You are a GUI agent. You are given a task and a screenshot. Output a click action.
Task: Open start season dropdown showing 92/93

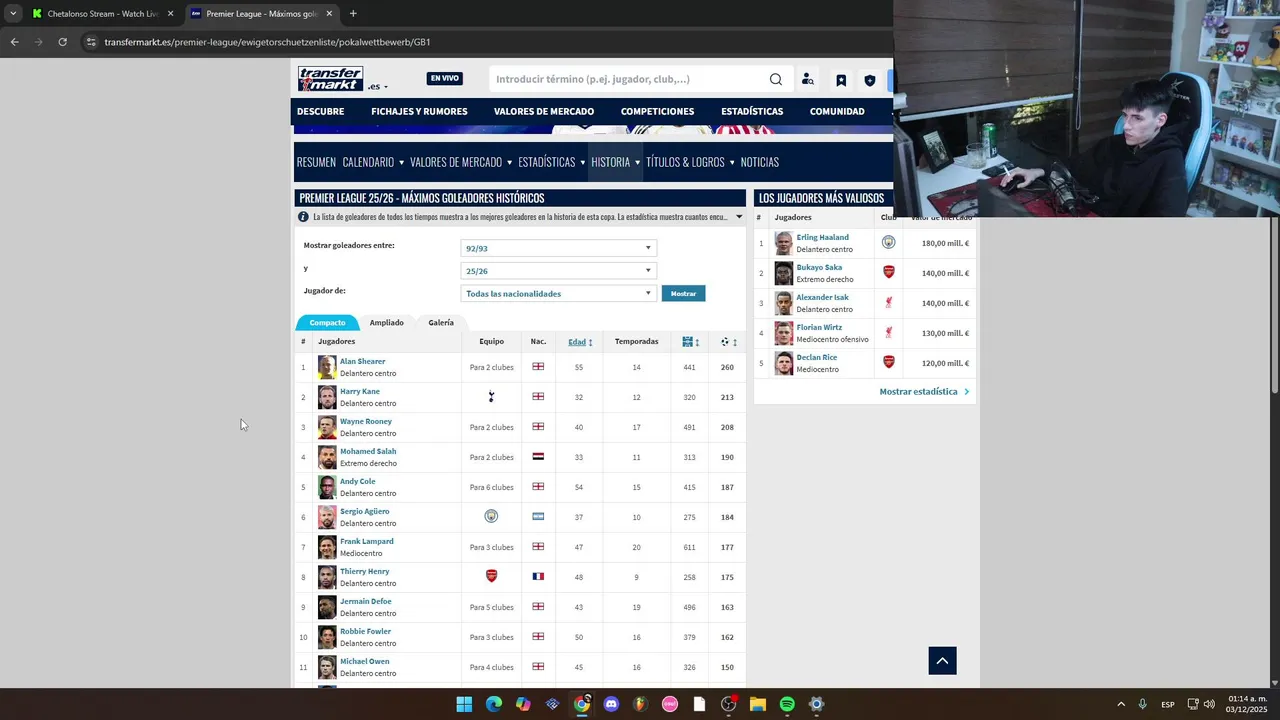pyautogui.click(x=558, y=248)
